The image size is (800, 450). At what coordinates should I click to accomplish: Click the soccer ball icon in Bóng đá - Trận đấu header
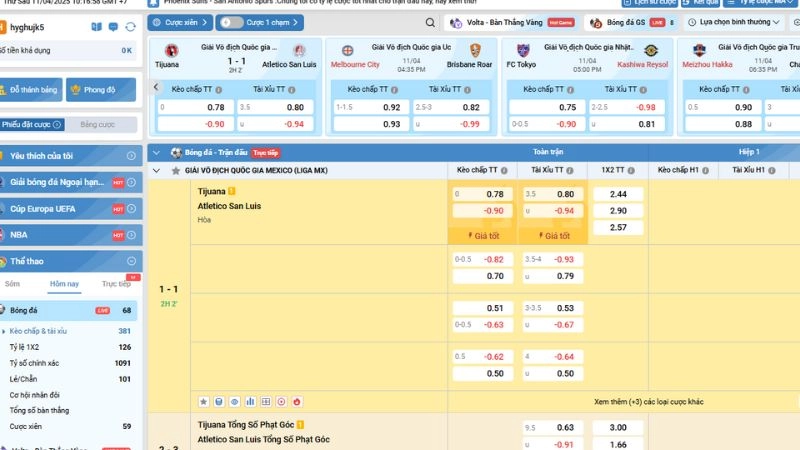click(x=176, y=153)
